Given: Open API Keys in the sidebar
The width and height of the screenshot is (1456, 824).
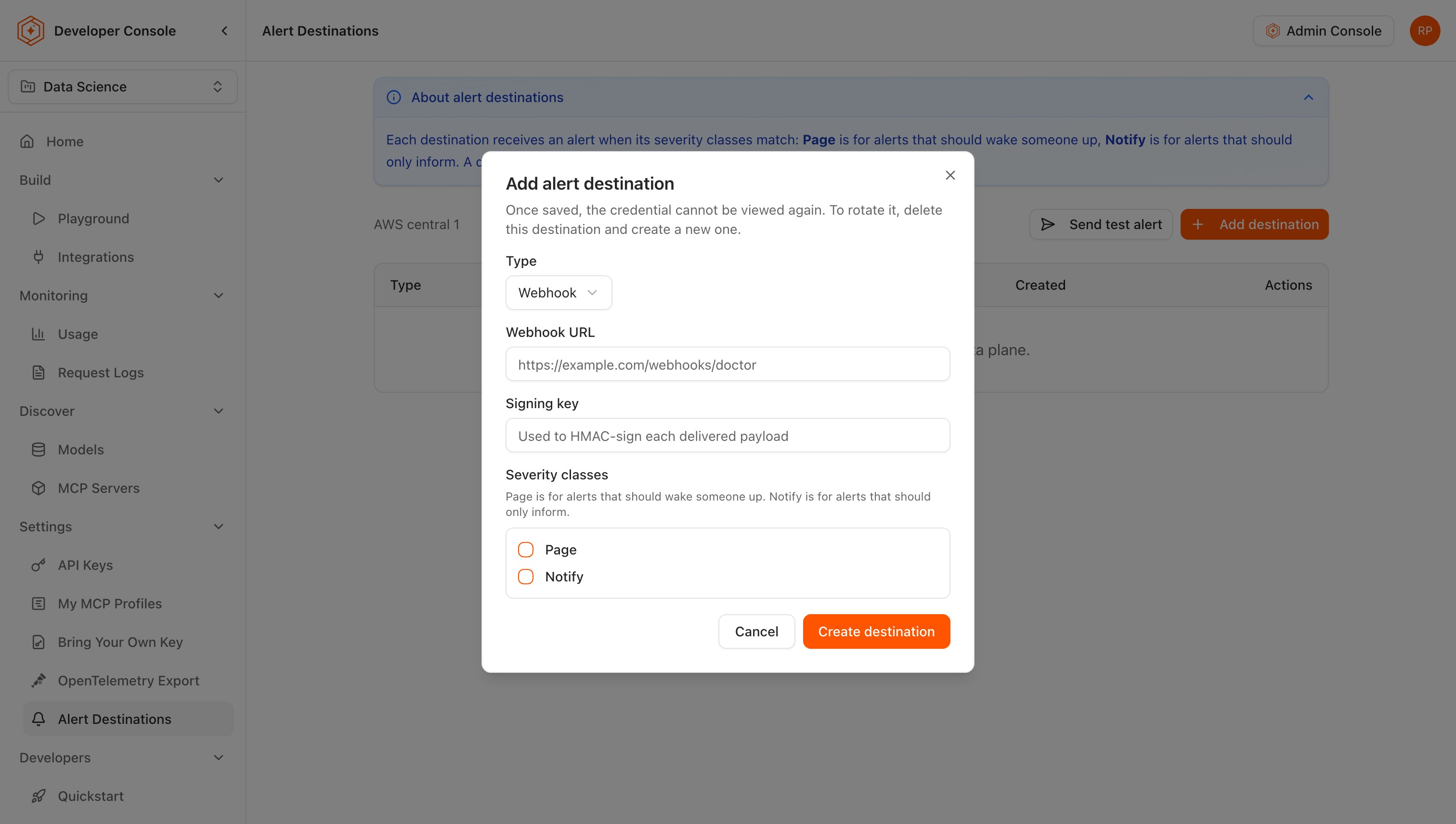Looking at the screenshot, I should tap(129, 565).
